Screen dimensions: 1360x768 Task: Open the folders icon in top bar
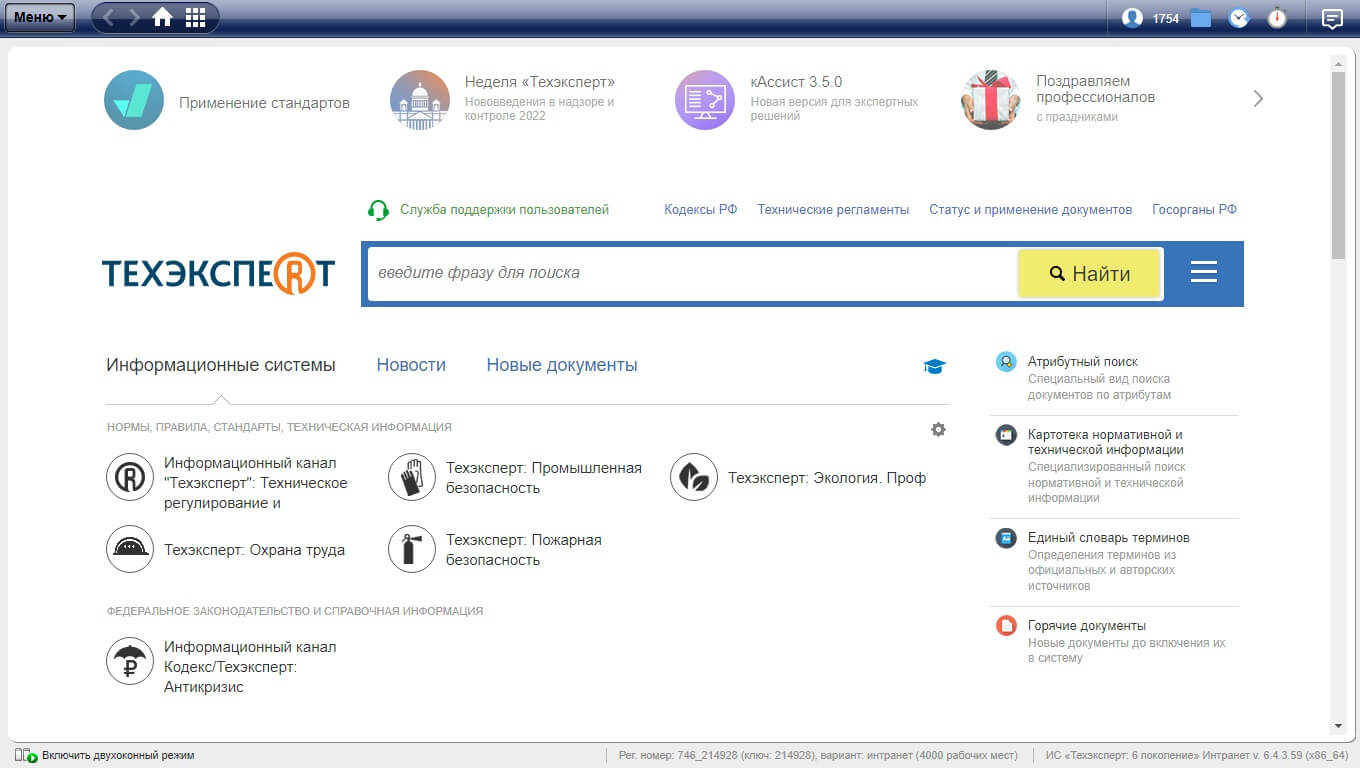pyautogui.click(x=1201, y=18)
